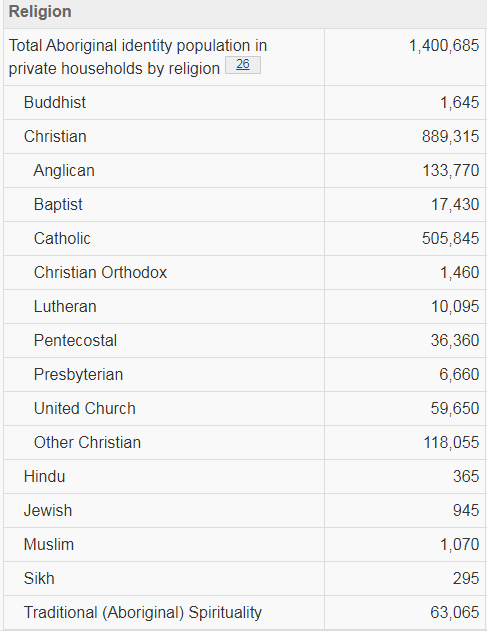Click the Pentecostal row label

click(75, 340)
